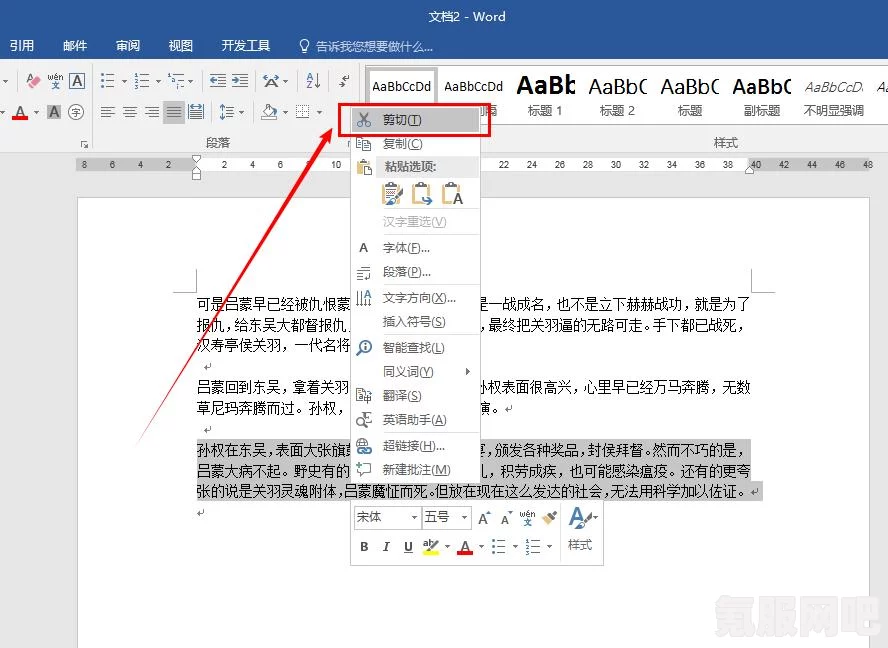The height and width of the screenshot is (648, 888).
Task: Align text right in the ribbon
Action: (152, 112)
